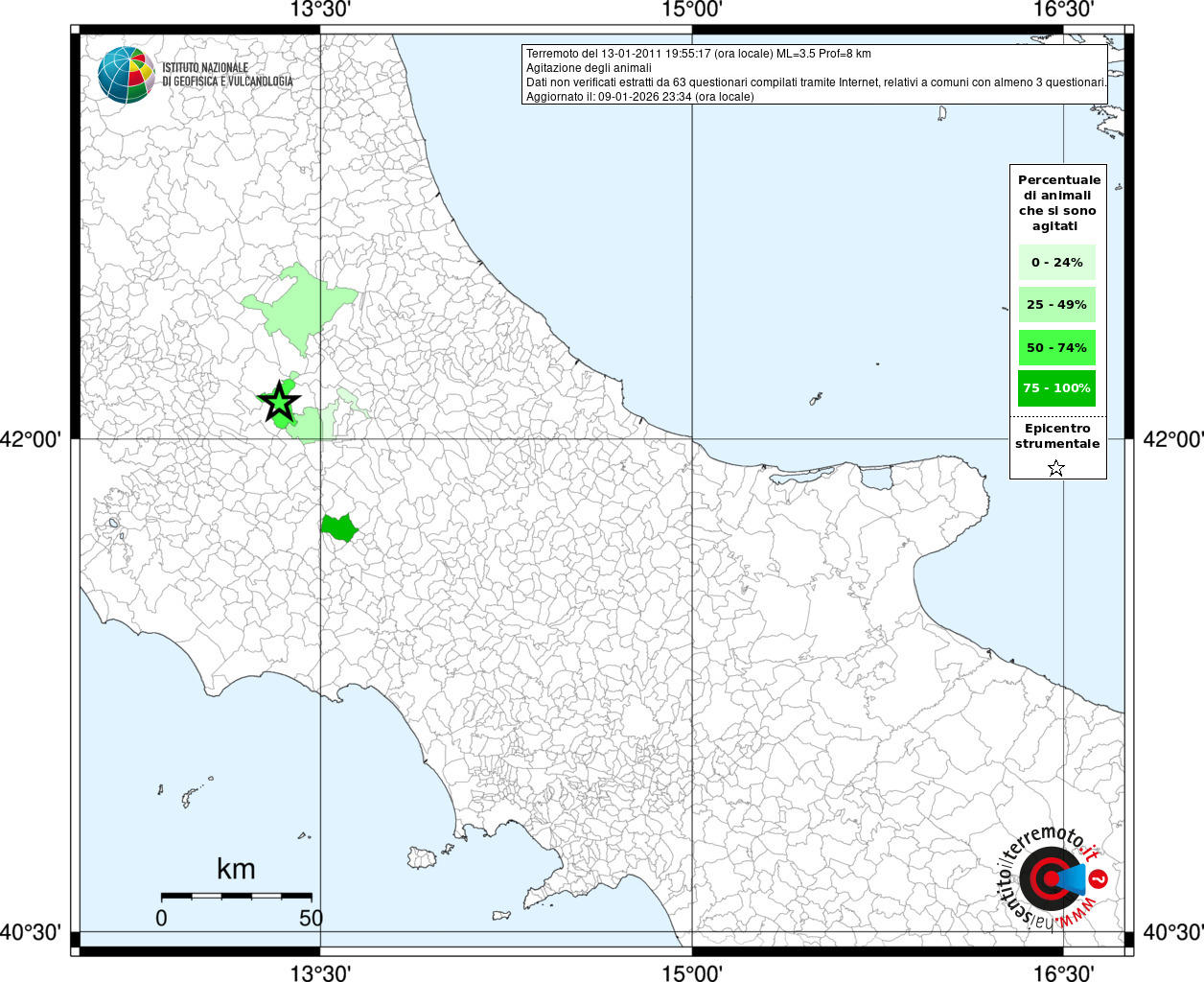1204x982 pixels.
Task: Click the left 40°30' latitude label
Action: tap(31, 932)
